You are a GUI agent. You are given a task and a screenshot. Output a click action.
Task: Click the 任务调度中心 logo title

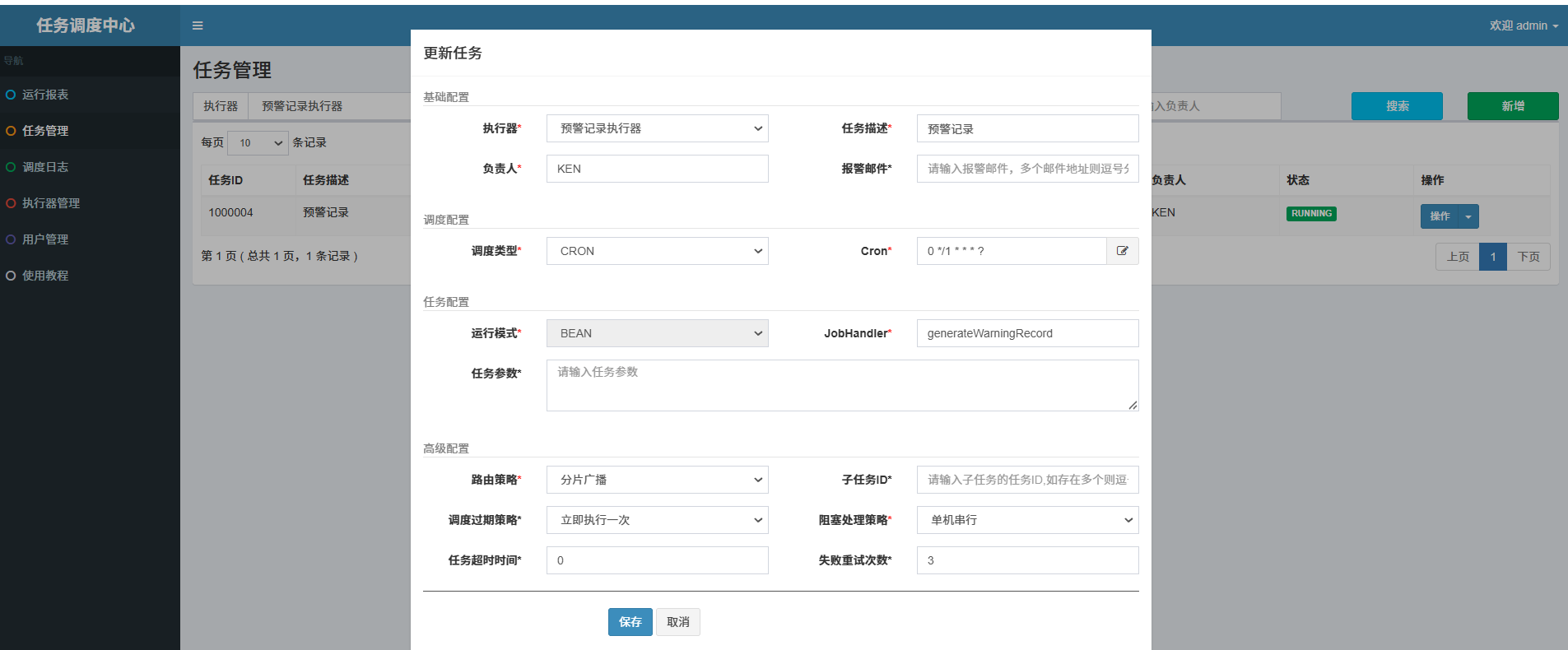point(86,26)
